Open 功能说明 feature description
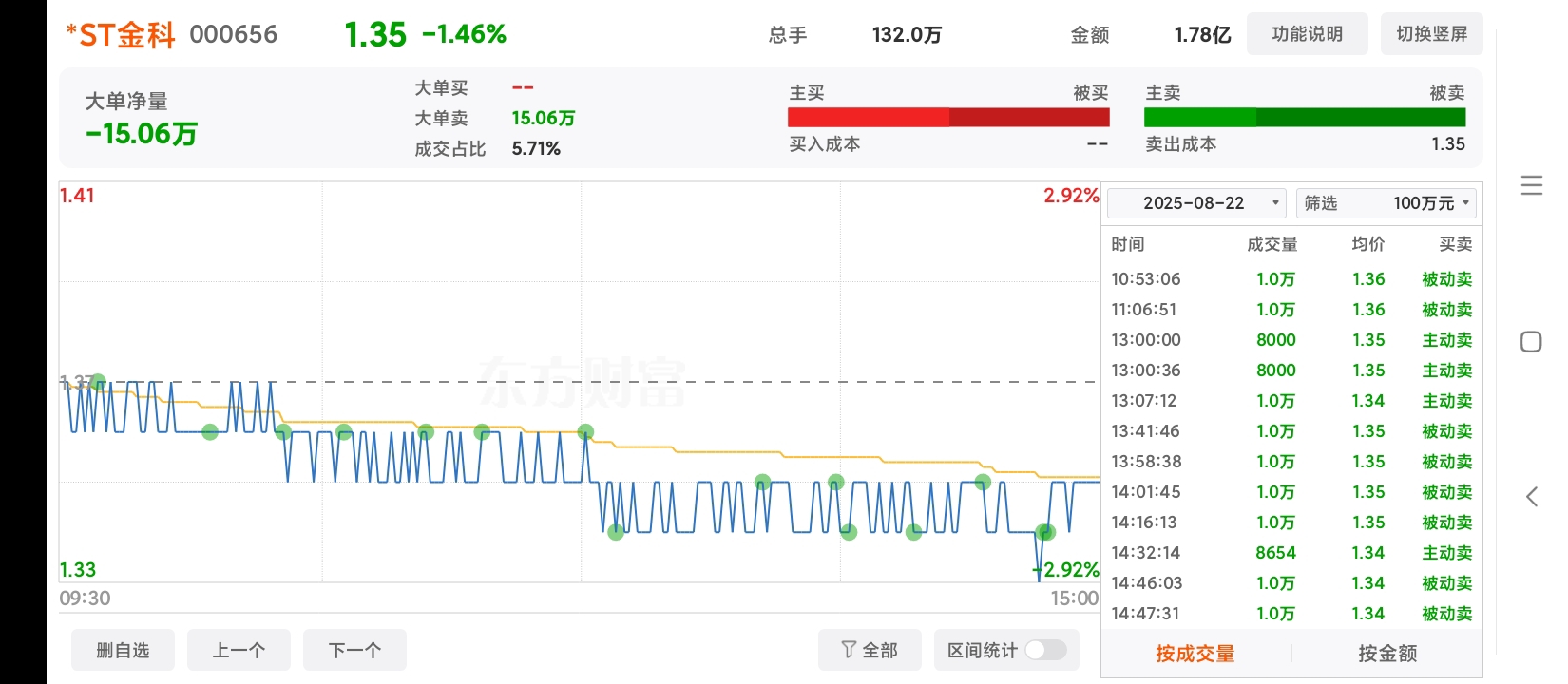1568x684 pixels. tap(1308, 34)
